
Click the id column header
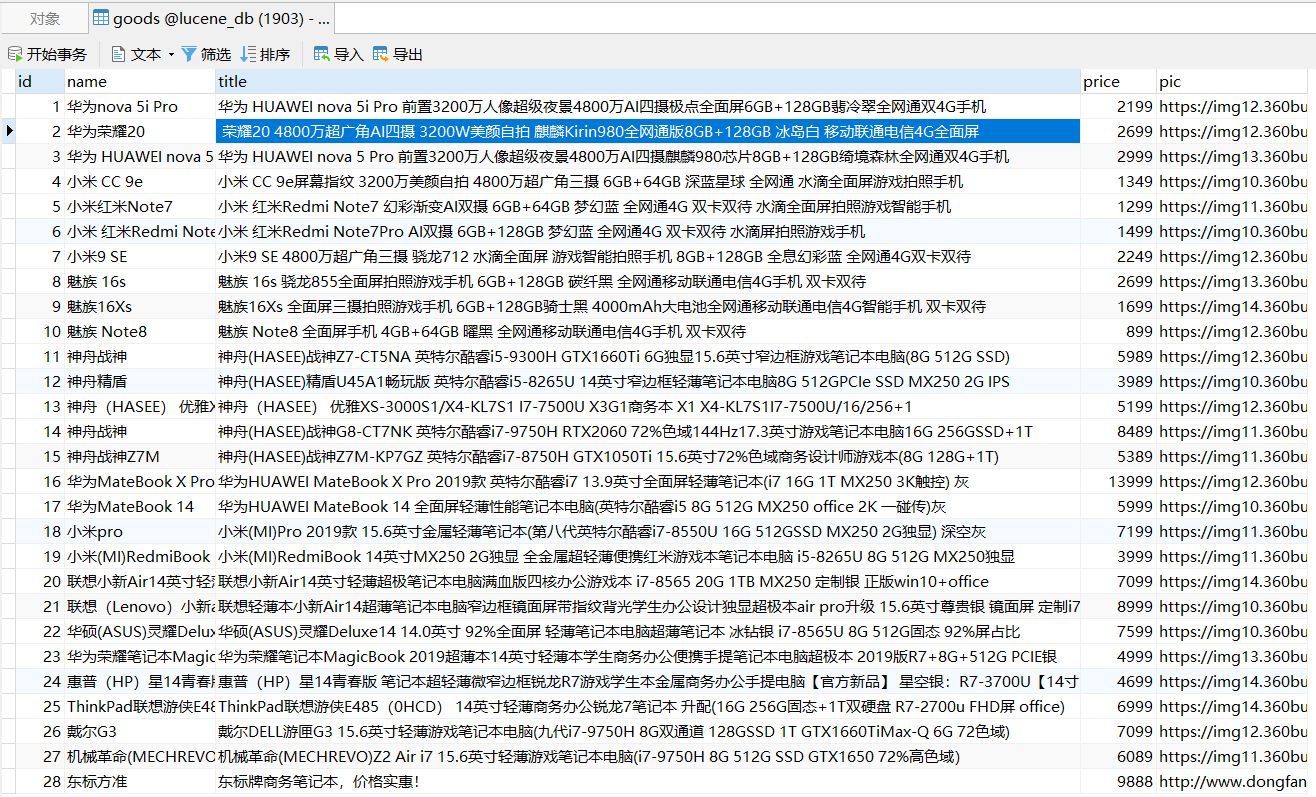[x=40, y=82]
